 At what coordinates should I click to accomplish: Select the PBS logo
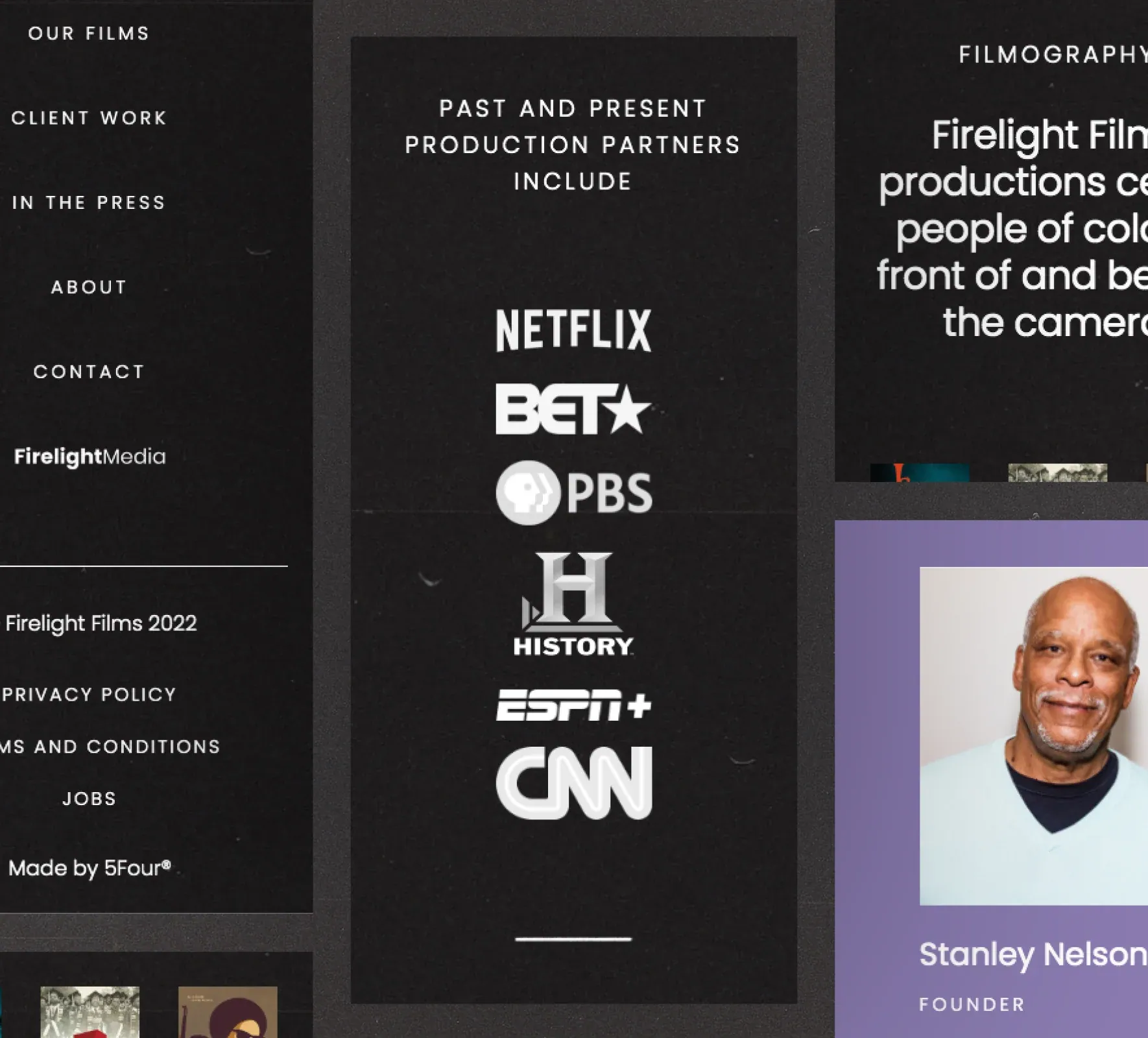pos(574,493)
